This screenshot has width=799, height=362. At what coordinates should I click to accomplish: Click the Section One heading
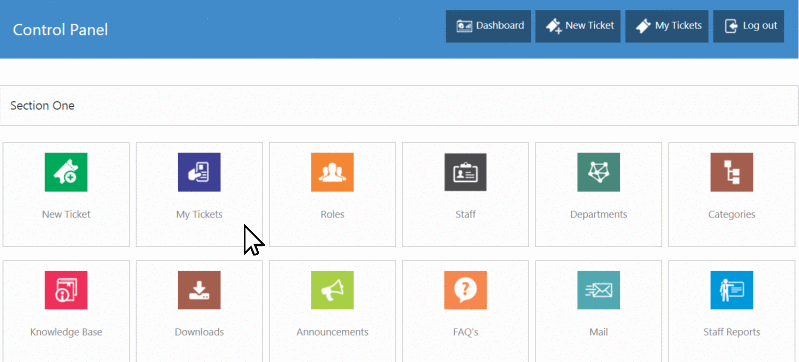pos(42,106)
